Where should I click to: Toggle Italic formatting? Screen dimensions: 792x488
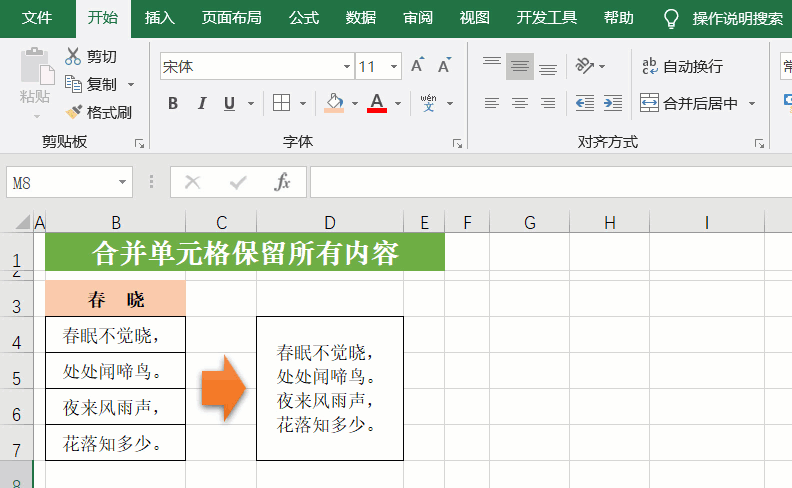pyautogui.click(x=202, y=104)
